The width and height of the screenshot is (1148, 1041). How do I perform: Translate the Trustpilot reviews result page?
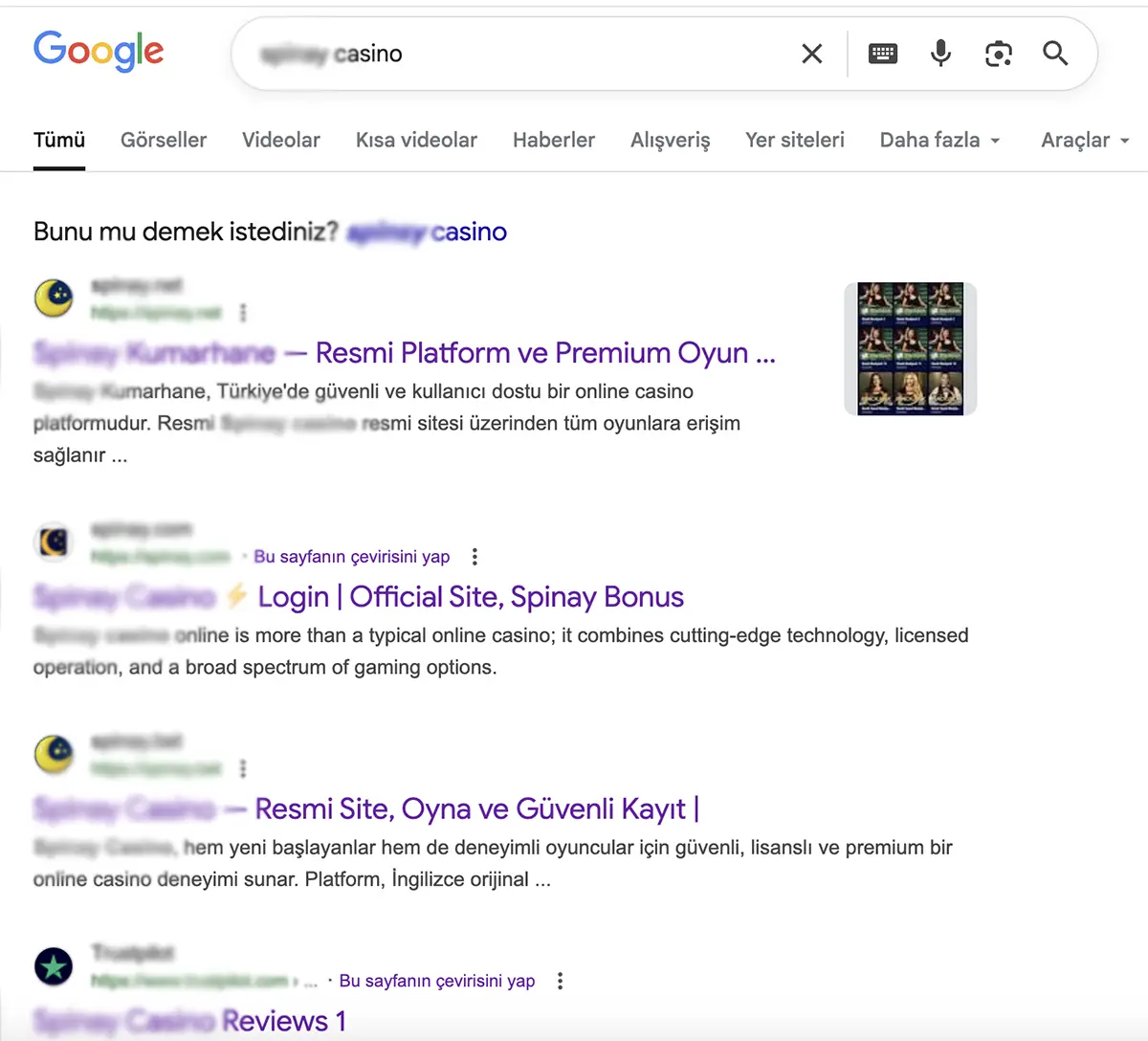click(437, 981)
